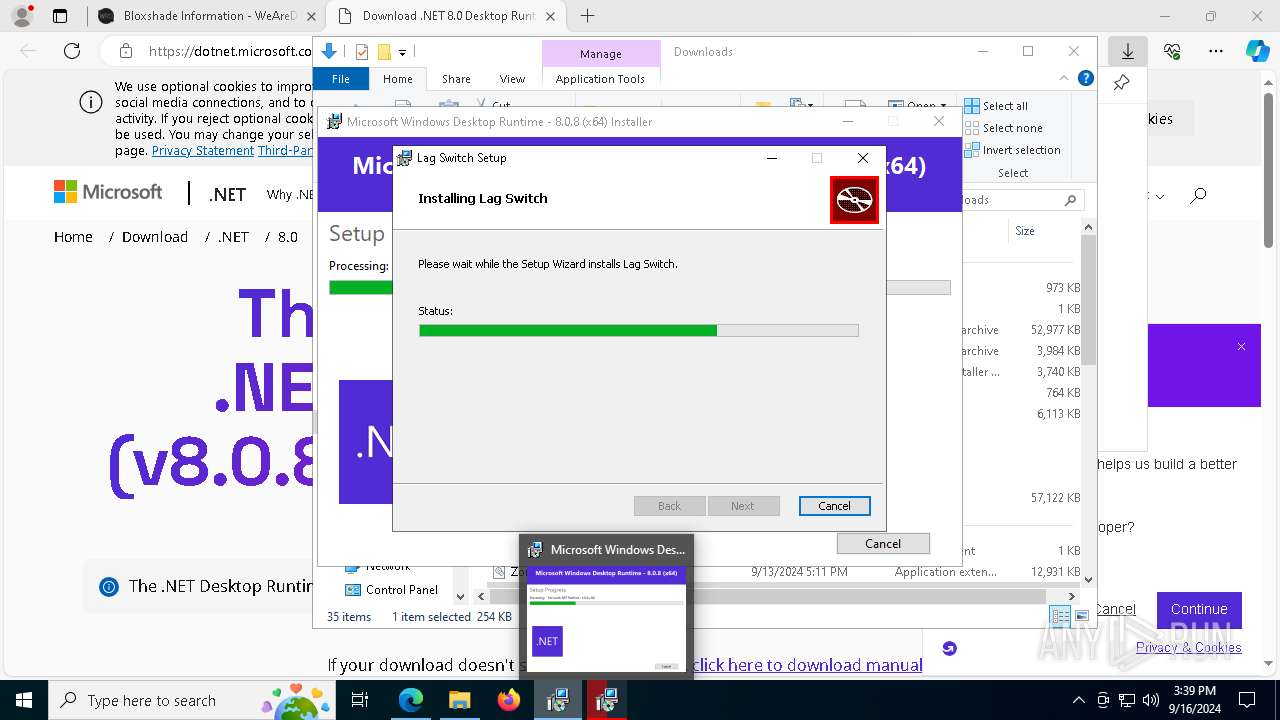The height and width of the screenshot is (720, 1280).
Task: Open the Copilot sidebar icon
Action: [1257, 51]
